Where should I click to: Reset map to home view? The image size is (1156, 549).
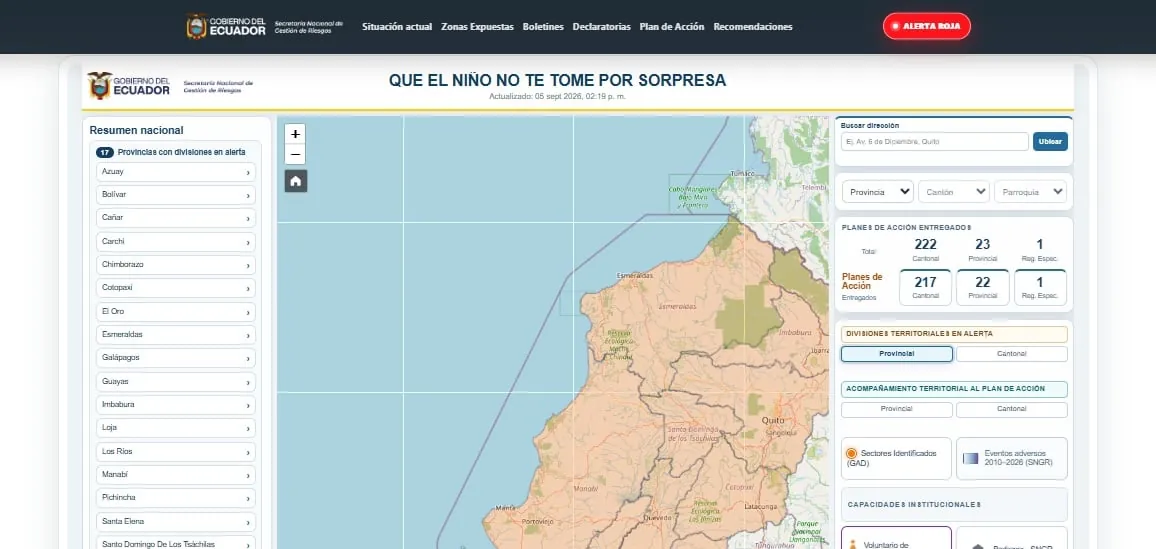(x=296, y=181)
